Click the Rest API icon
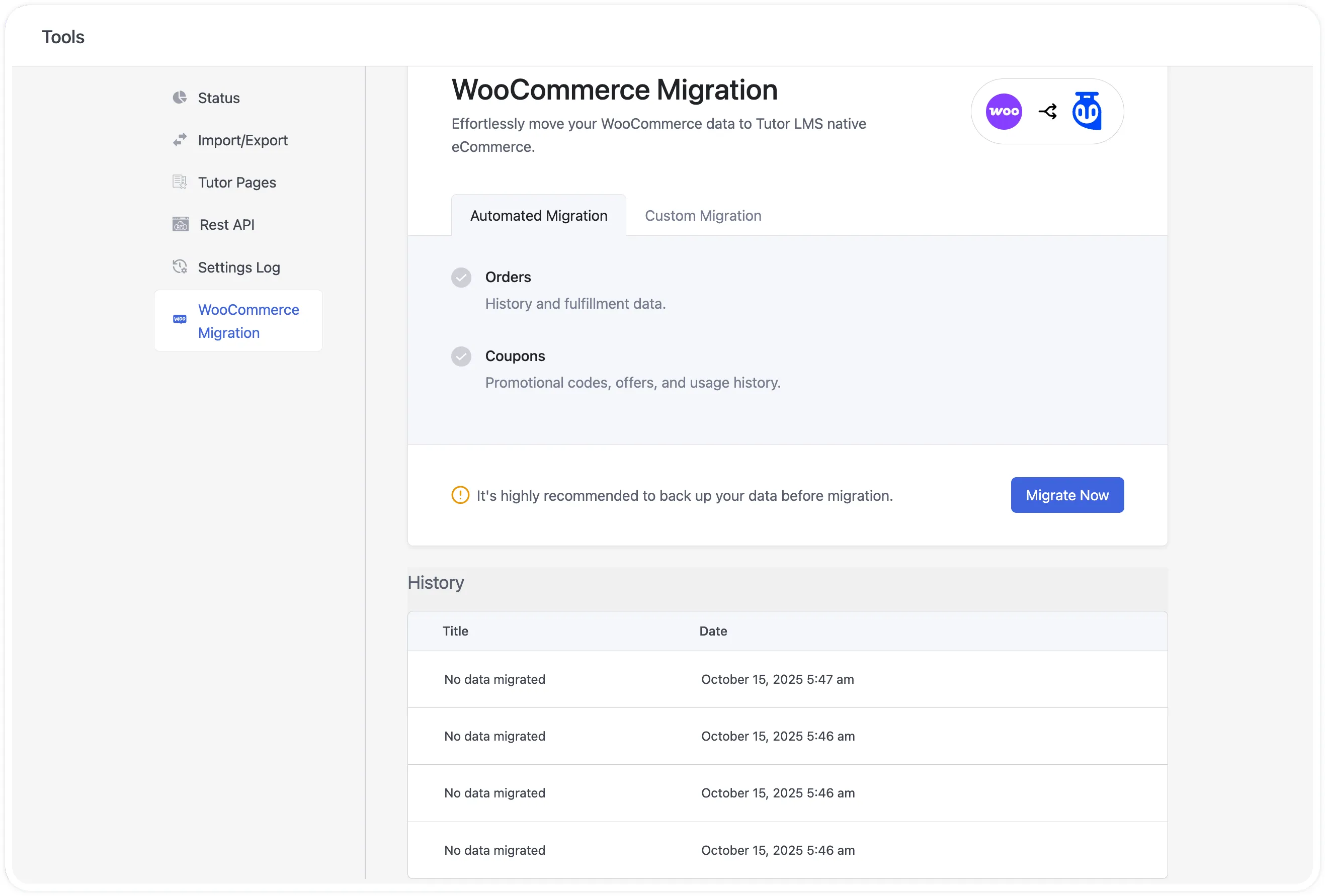The image size is (1325, 896). tap(180, 224)
